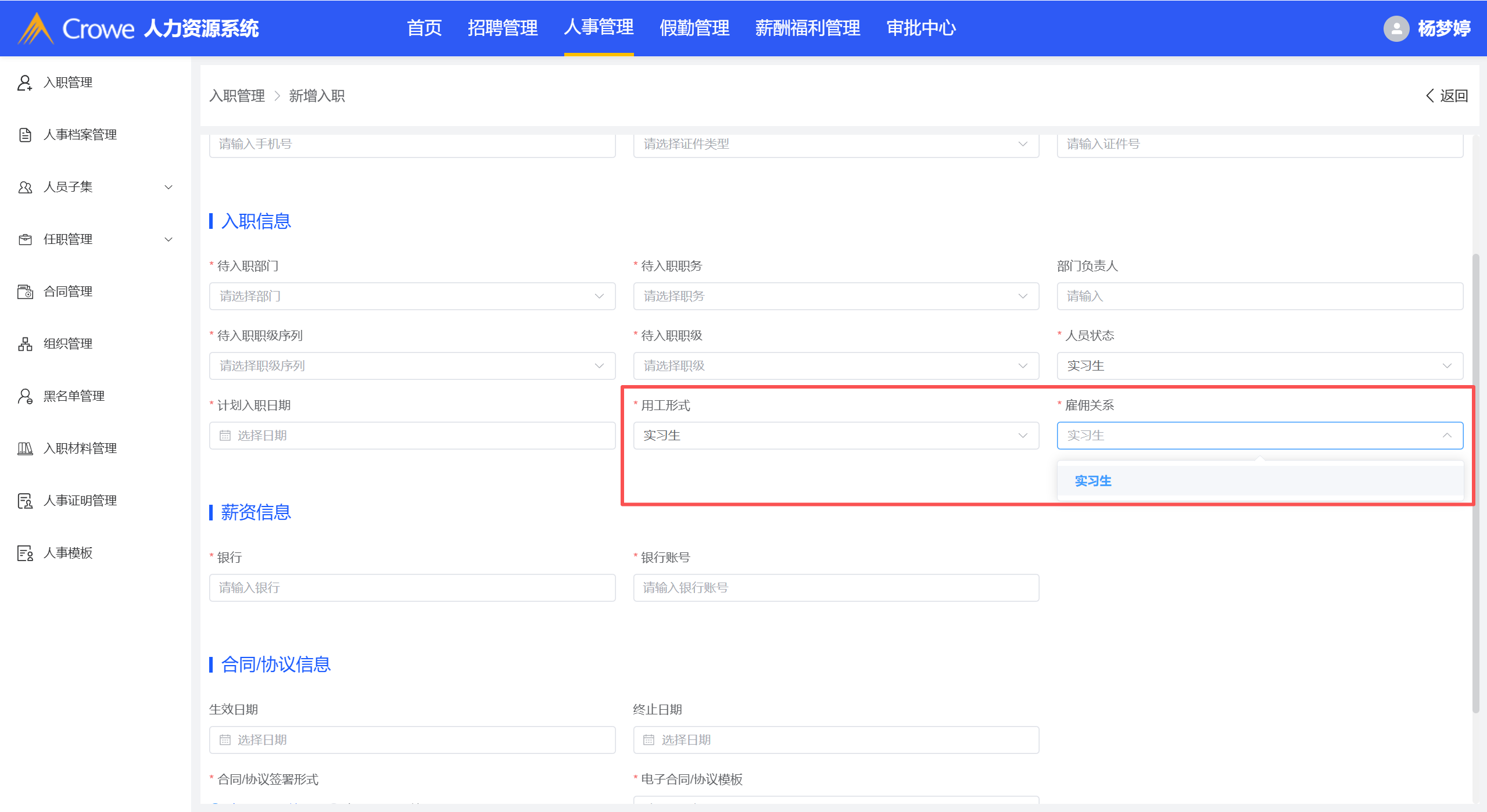Viewport: 1487px width, 812px height.
Task: Expand the 任职管理 submenu
Action: coord(168,239)
